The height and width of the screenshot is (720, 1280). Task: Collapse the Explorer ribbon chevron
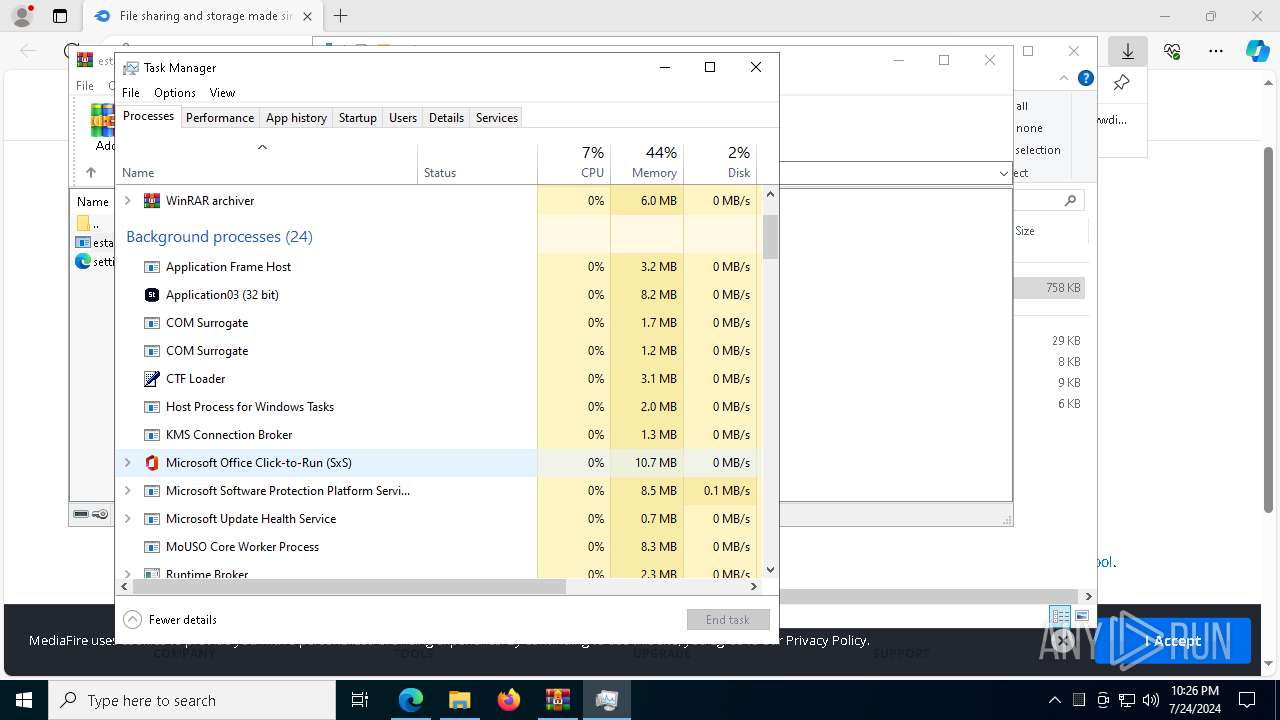[1064, 78]
